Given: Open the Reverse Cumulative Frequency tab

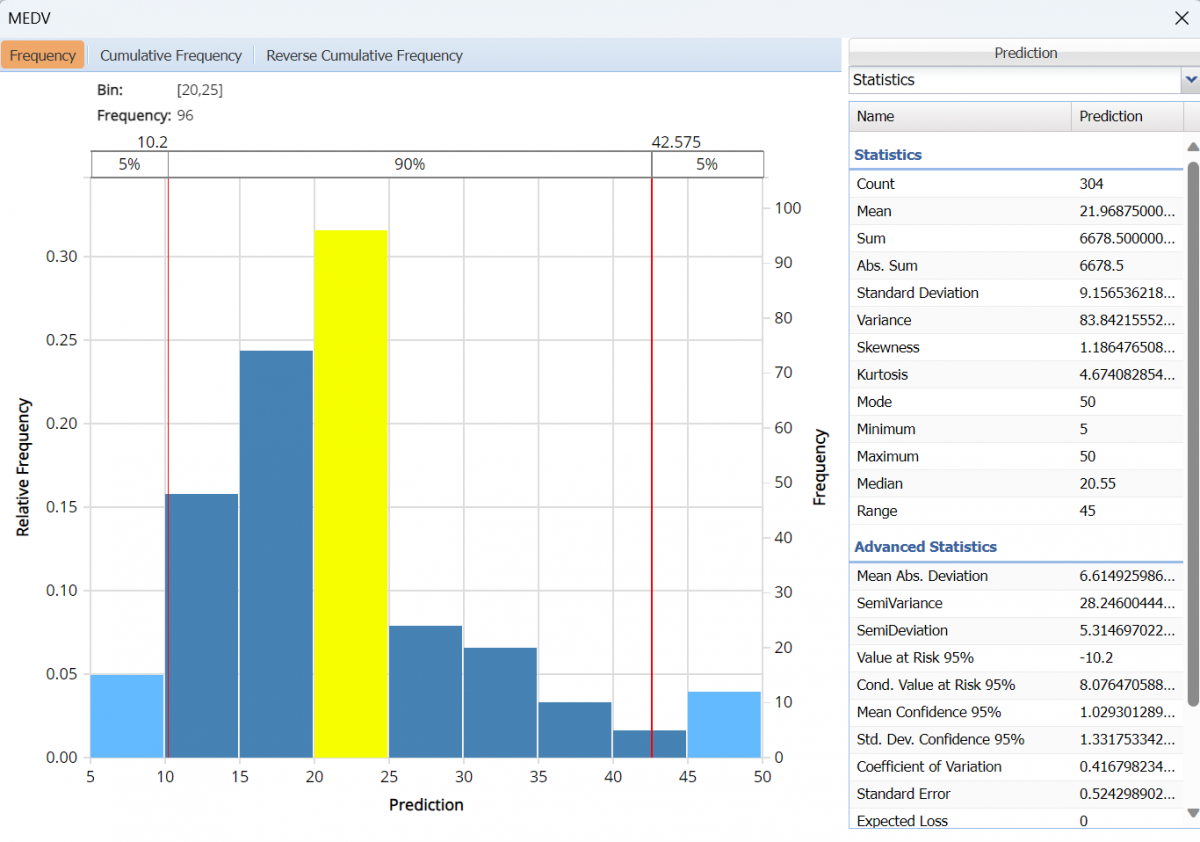Looking at the screenshot, I should coord(364,56).
